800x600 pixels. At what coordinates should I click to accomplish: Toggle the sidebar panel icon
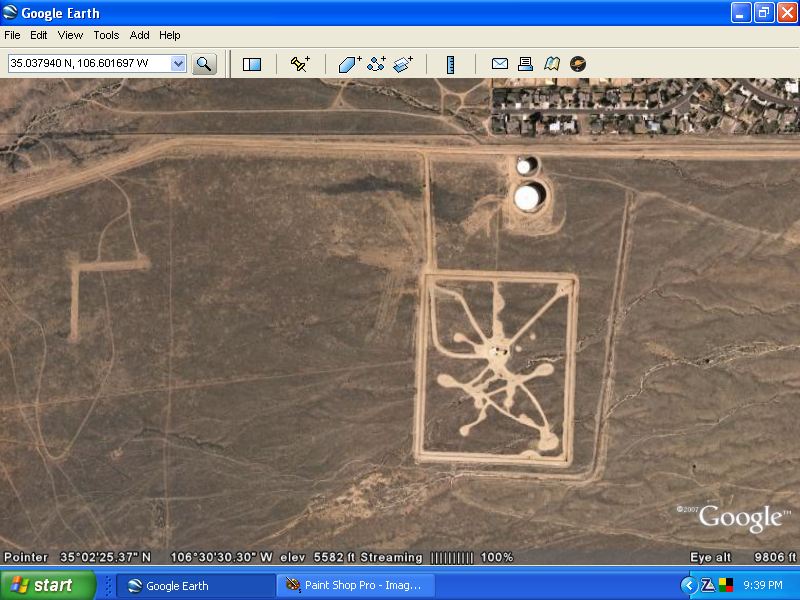point(252,64)
